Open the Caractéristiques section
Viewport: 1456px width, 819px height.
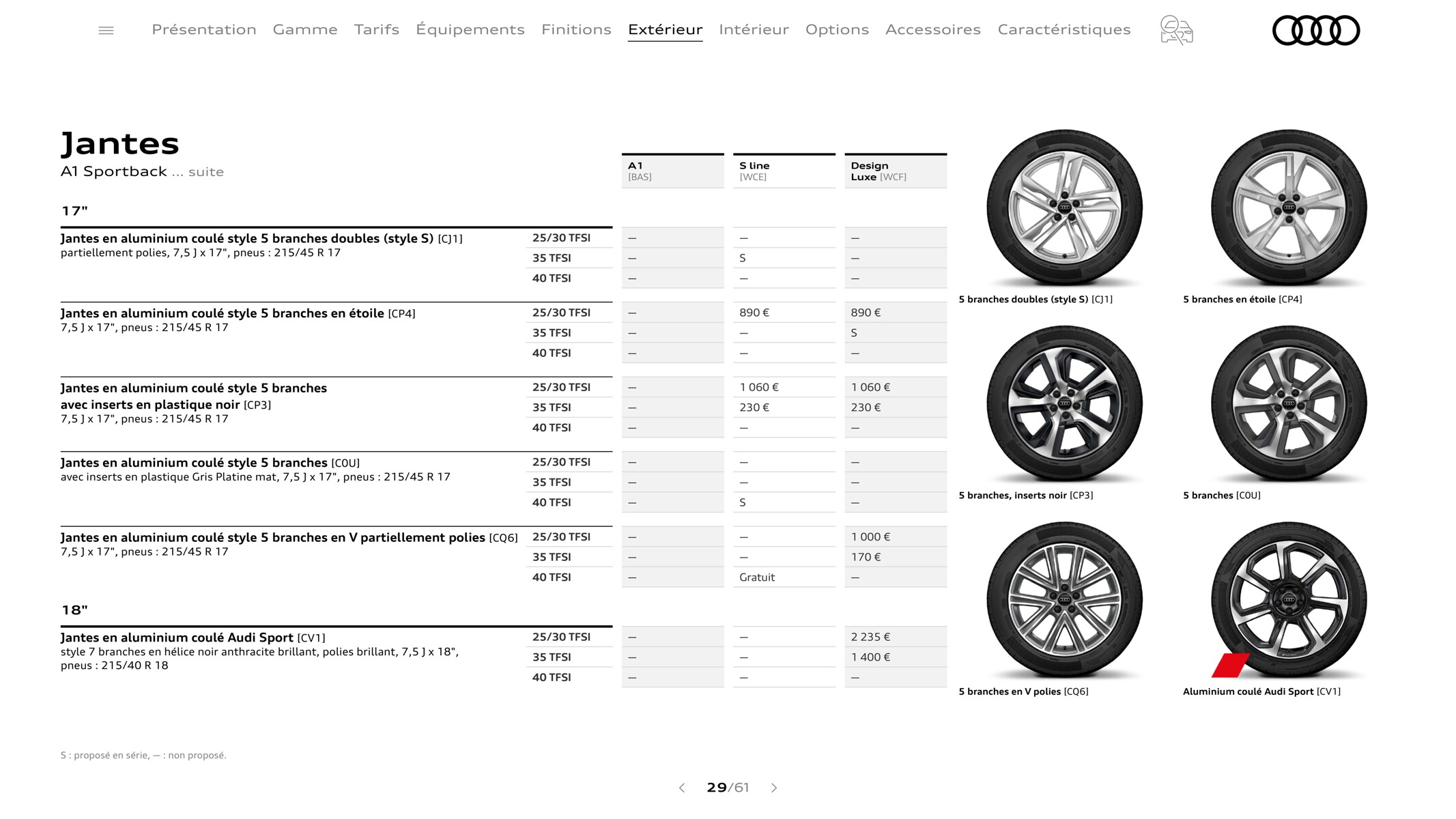(x=1064, y=29)
